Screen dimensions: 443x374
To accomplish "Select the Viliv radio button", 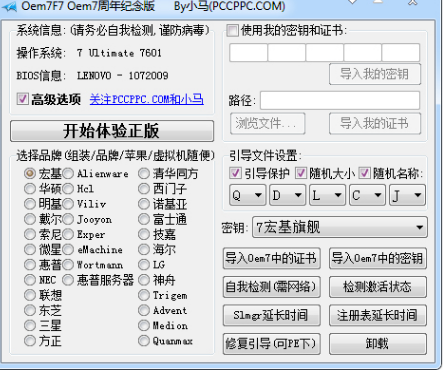I will click(x=68, y=204).
